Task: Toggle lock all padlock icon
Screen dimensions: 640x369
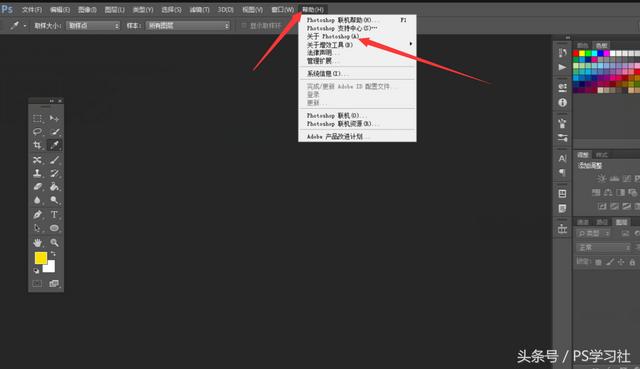Action: click(x=632, y=262)
